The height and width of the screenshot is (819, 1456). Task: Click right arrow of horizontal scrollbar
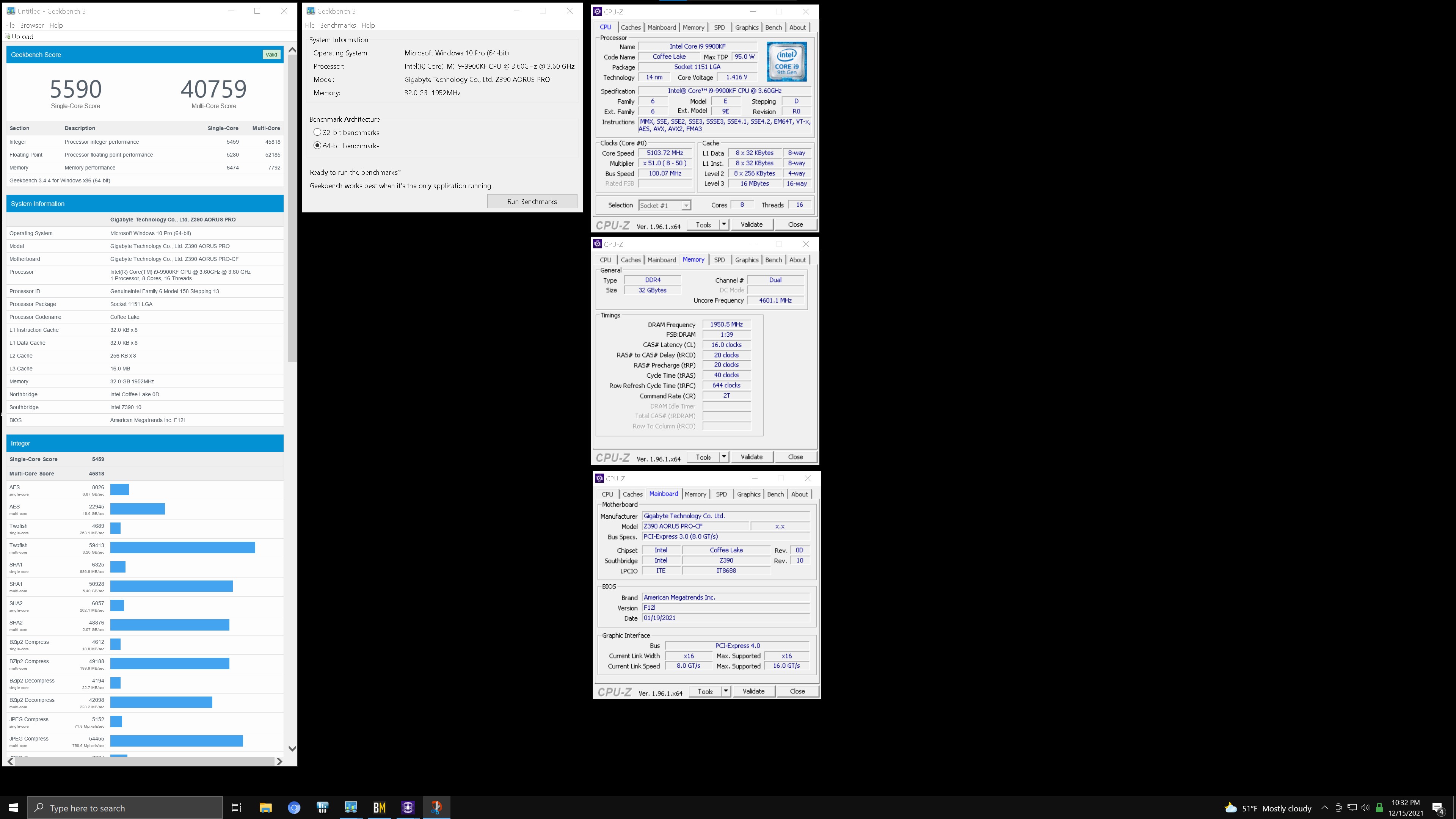point(279,761)
